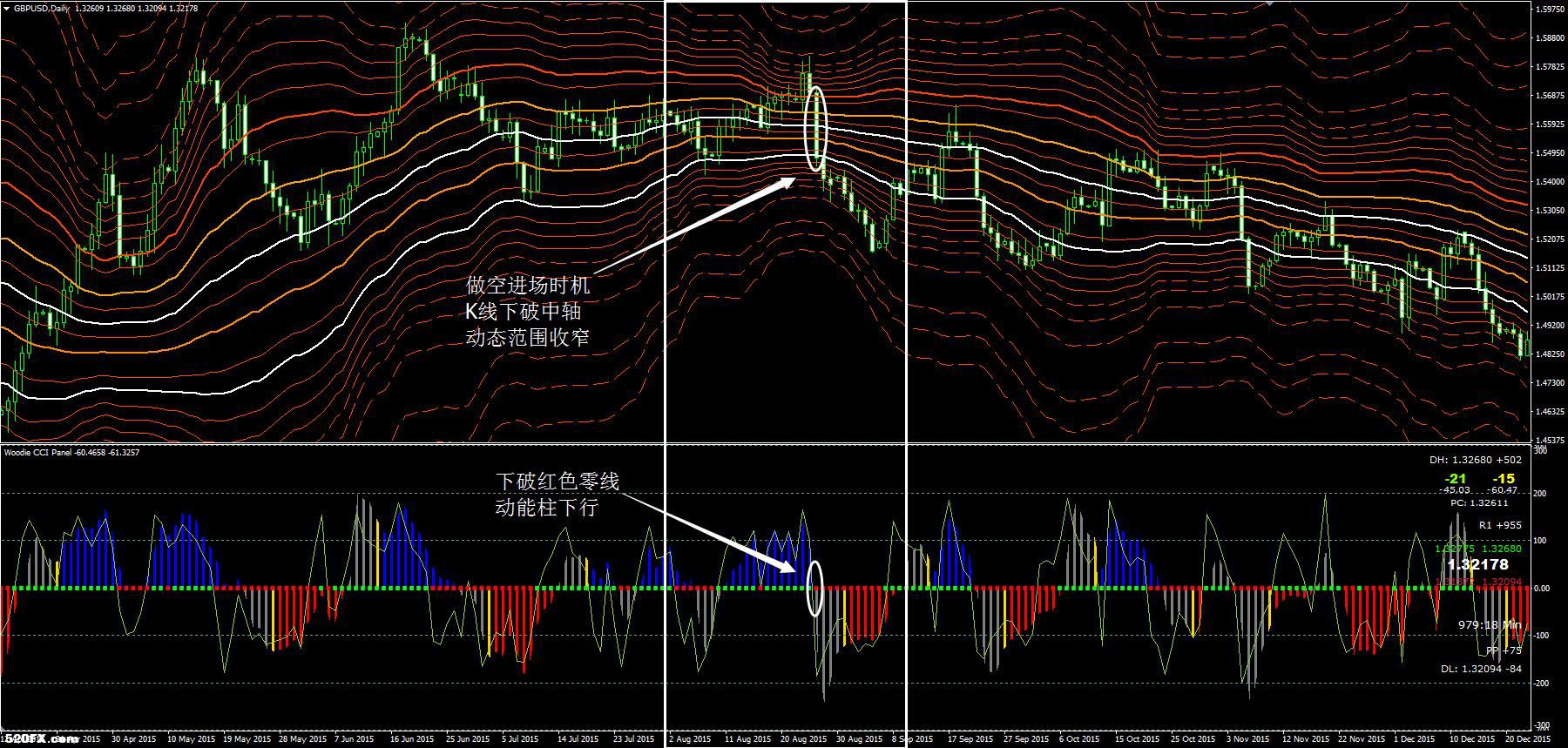Click price axis label 1.53050
The image size is (1568, 748).
point(1550,211)
